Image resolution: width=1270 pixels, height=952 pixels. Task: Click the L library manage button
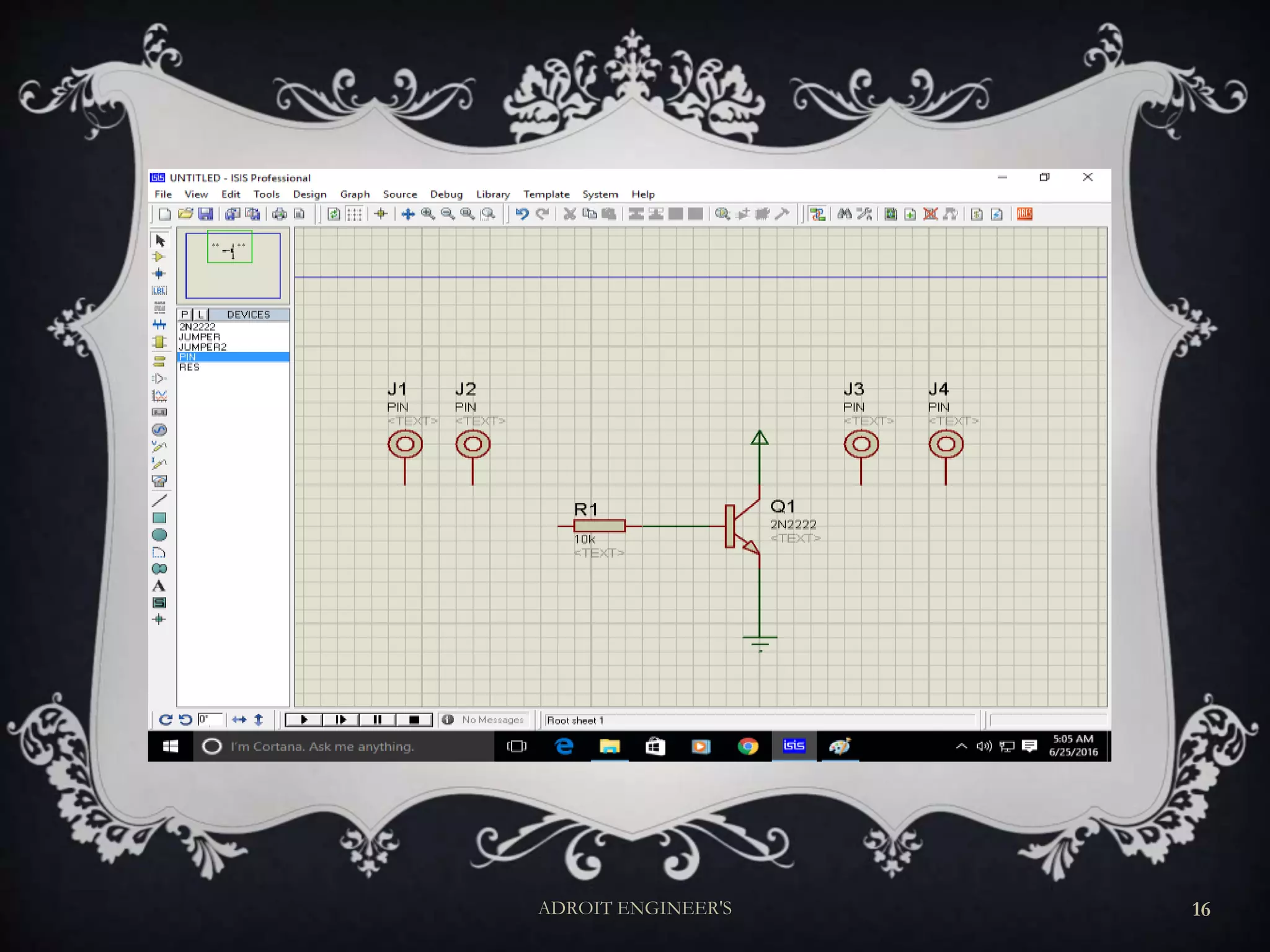coord(200,314)
